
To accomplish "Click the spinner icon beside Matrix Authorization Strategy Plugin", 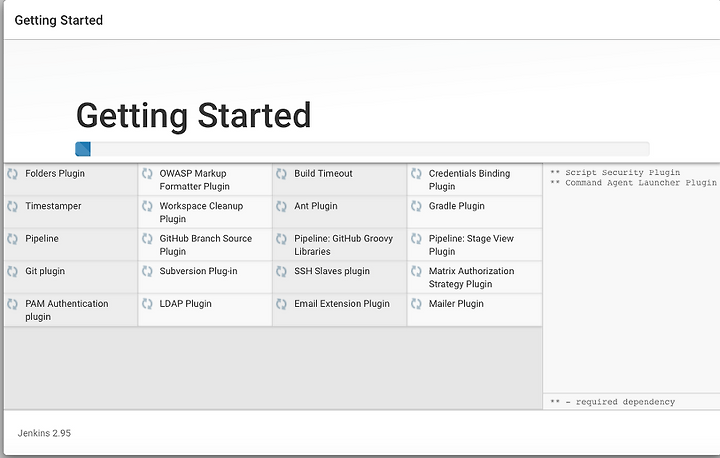I will 416,271.
